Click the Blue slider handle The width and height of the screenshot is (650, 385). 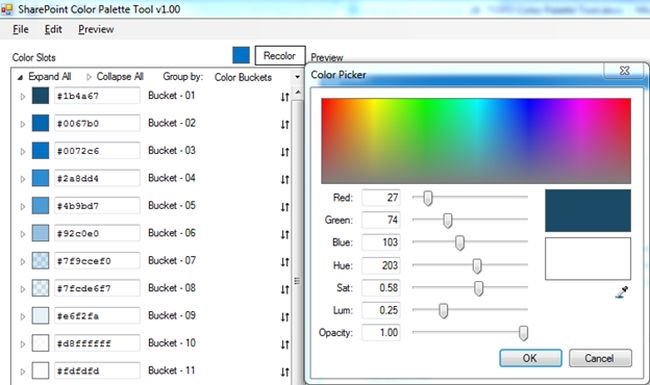(x=459, y=243)
